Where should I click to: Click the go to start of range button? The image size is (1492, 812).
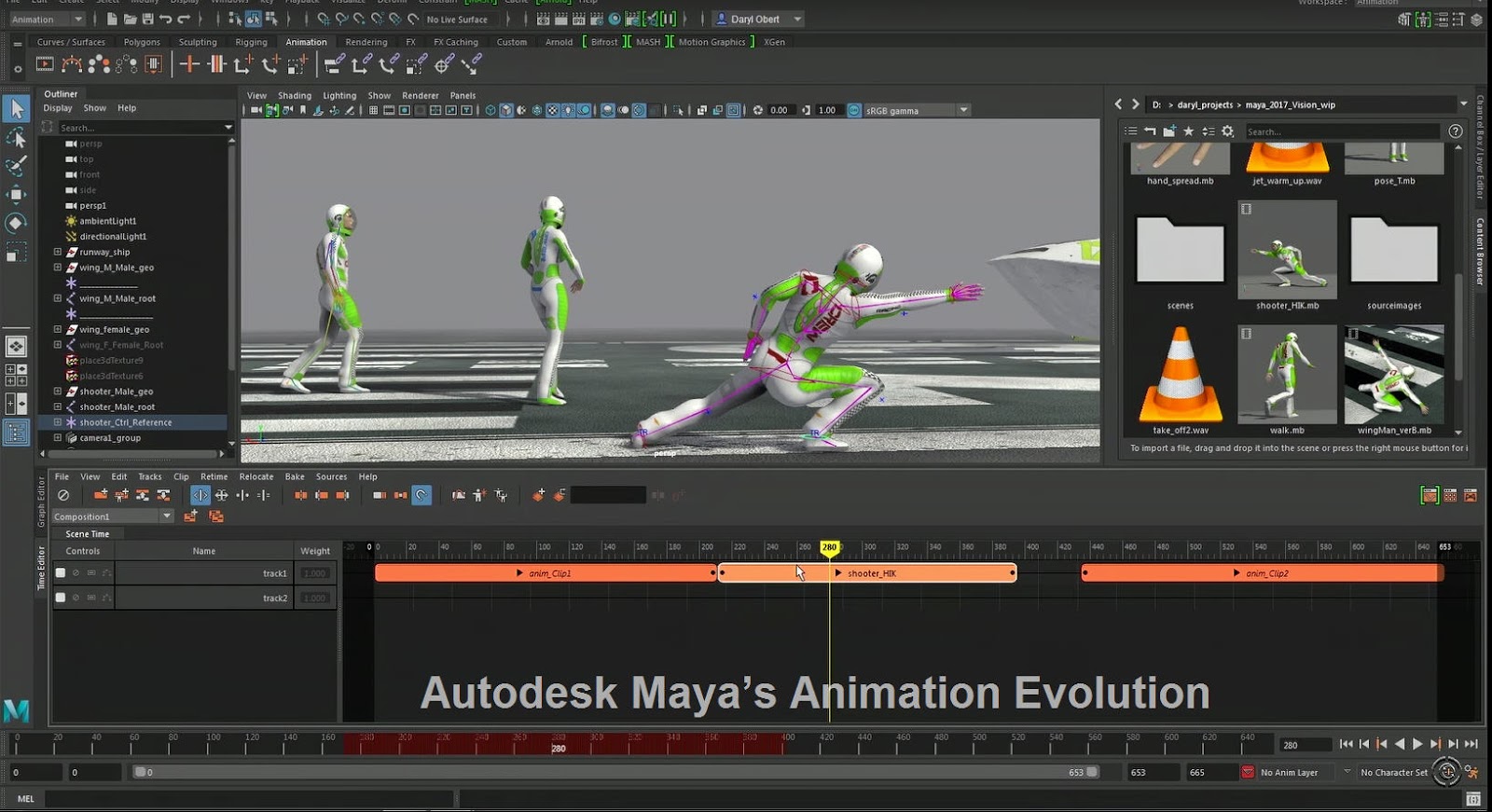(x=1347, y=744)
